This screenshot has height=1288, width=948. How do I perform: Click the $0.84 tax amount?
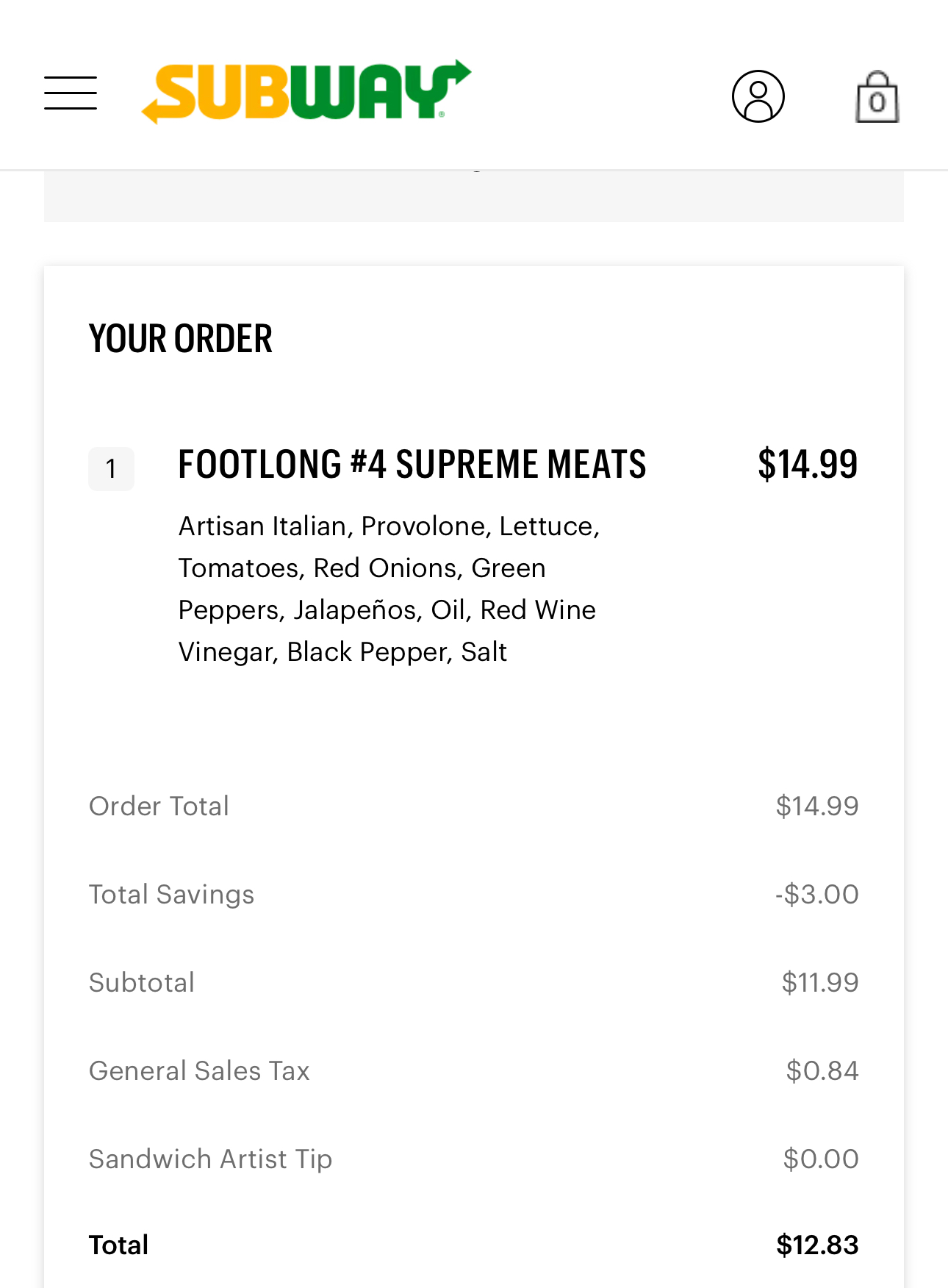click(822, 1071)
